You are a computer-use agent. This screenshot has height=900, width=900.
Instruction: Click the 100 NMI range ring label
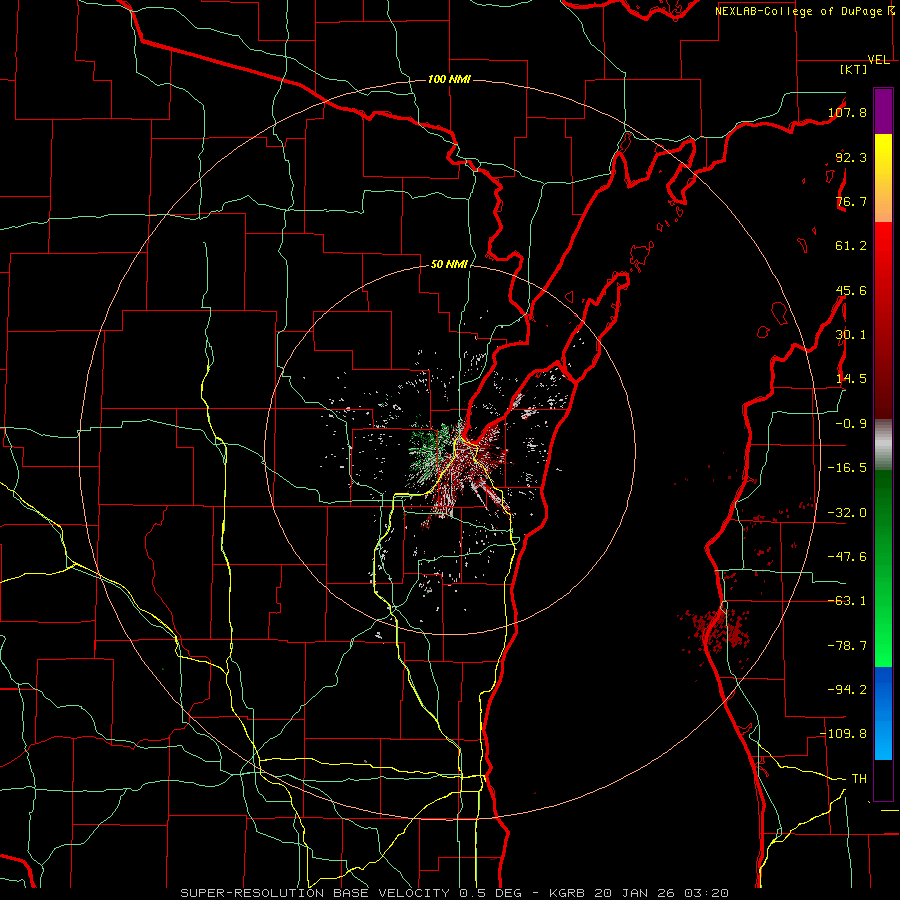tap(449, 79)
